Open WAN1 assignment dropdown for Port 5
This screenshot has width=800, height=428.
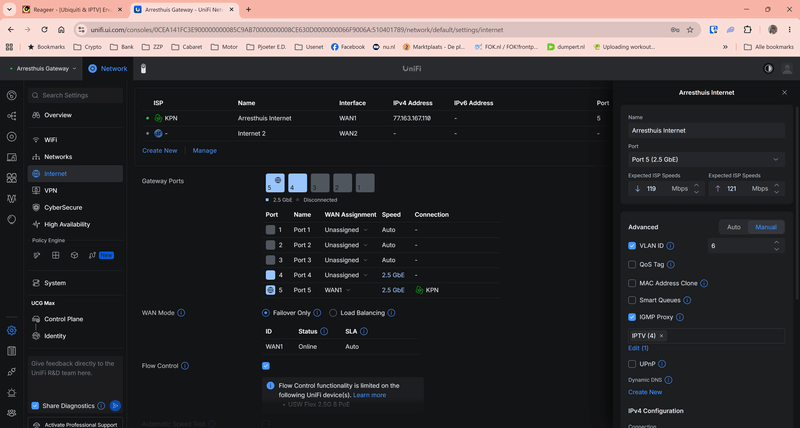(338, 290)
